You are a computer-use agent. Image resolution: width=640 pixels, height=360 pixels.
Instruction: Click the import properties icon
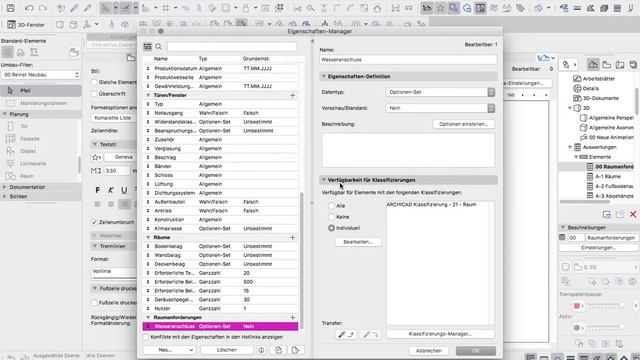[278, 350]
